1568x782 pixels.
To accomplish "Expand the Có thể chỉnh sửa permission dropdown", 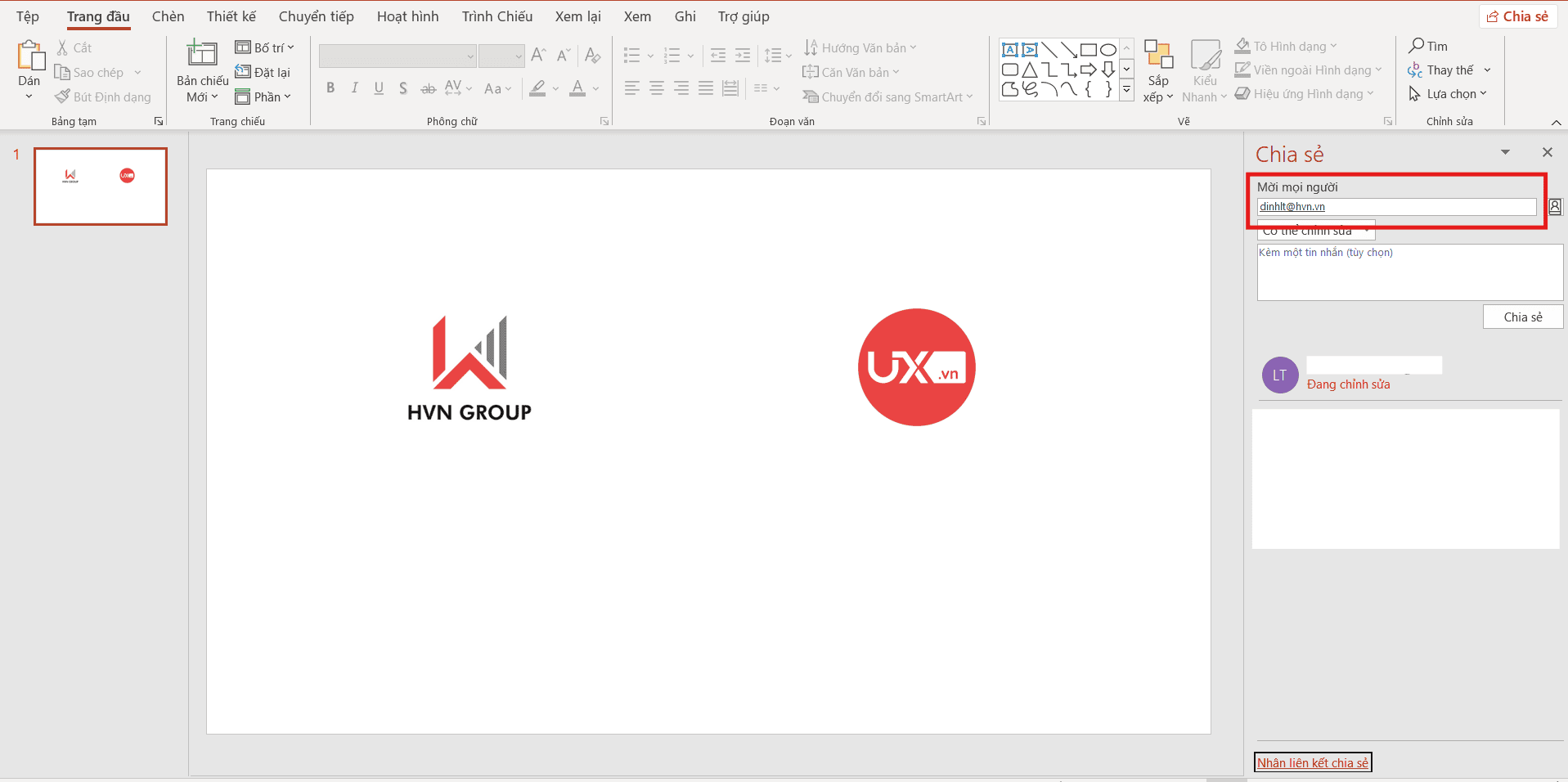I will pos(1366,231).
